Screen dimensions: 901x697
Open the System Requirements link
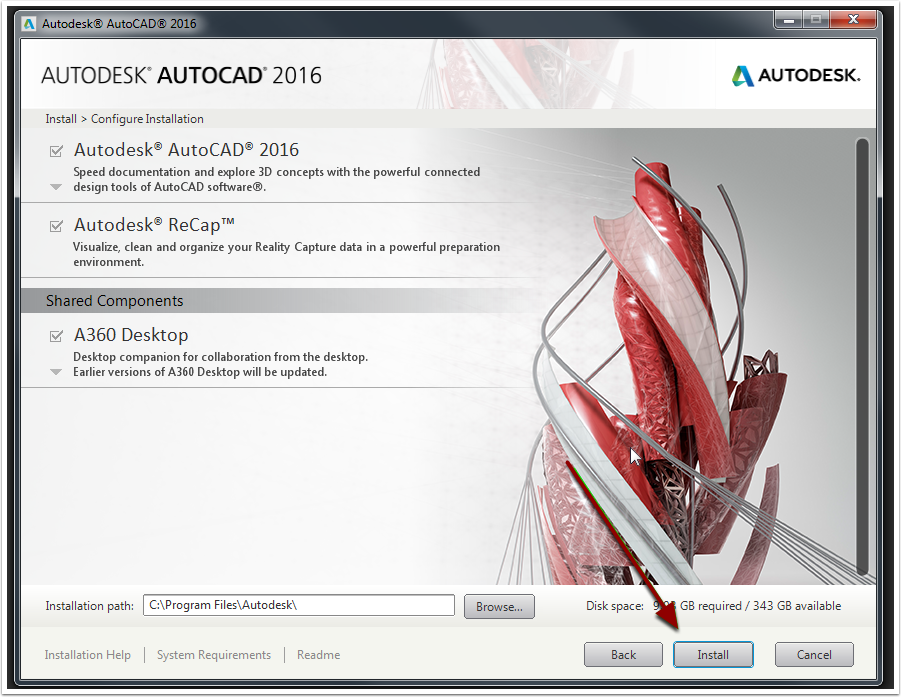[214, 654]
